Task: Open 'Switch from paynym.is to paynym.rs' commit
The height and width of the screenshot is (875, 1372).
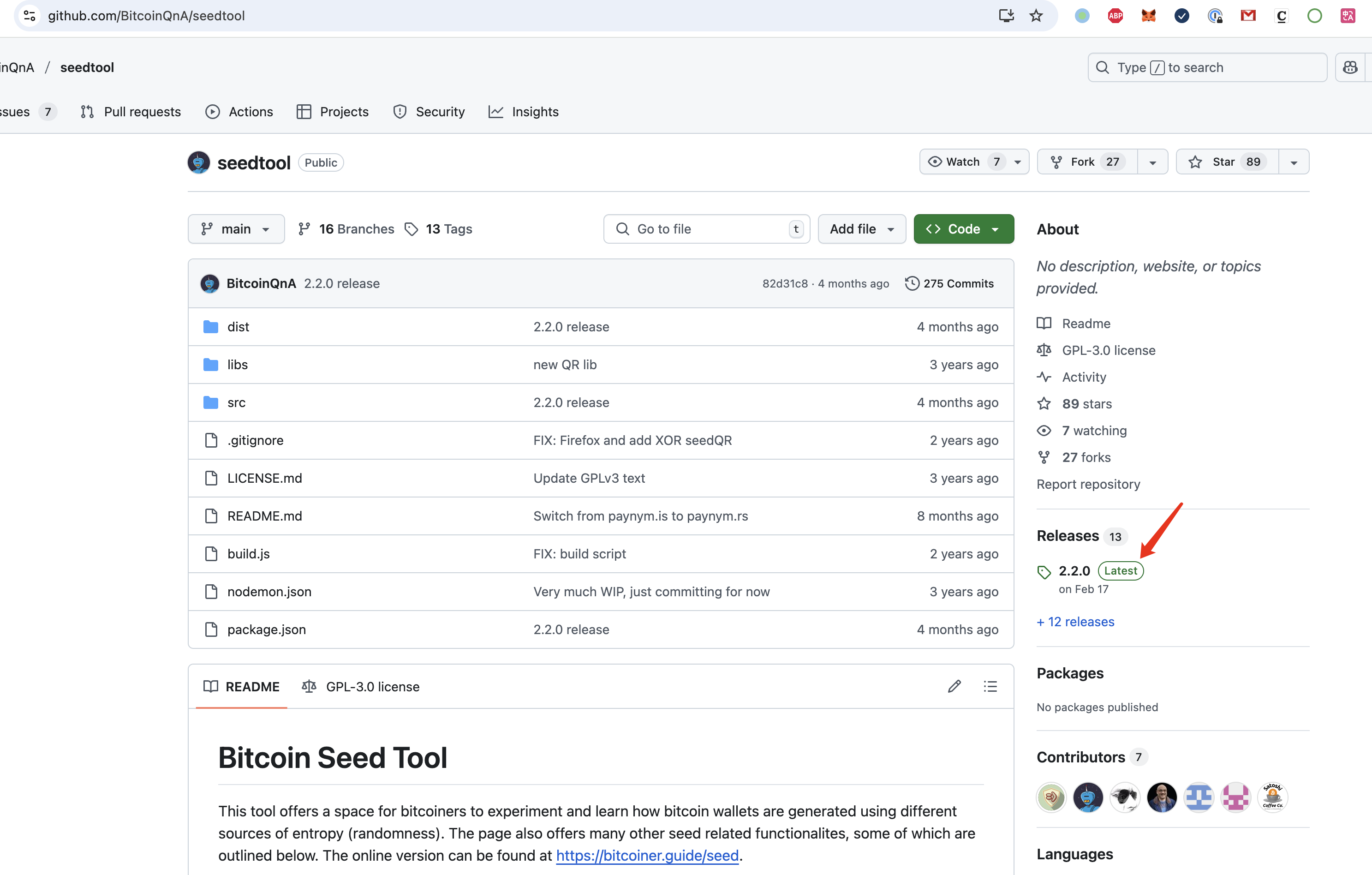Action: [x=640, y=516]
